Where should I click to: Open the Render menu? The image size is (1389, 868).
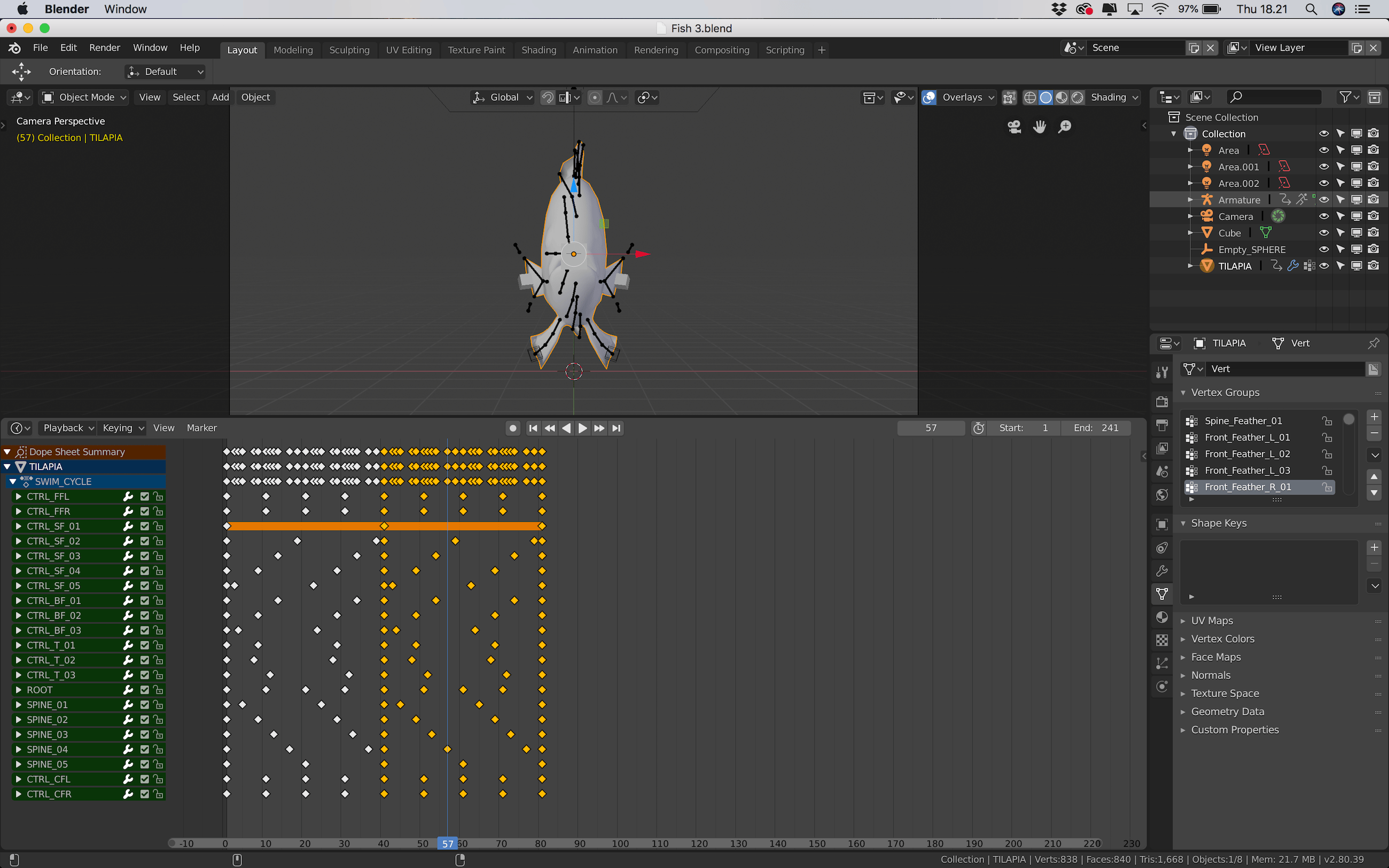[x=105, y=48]
